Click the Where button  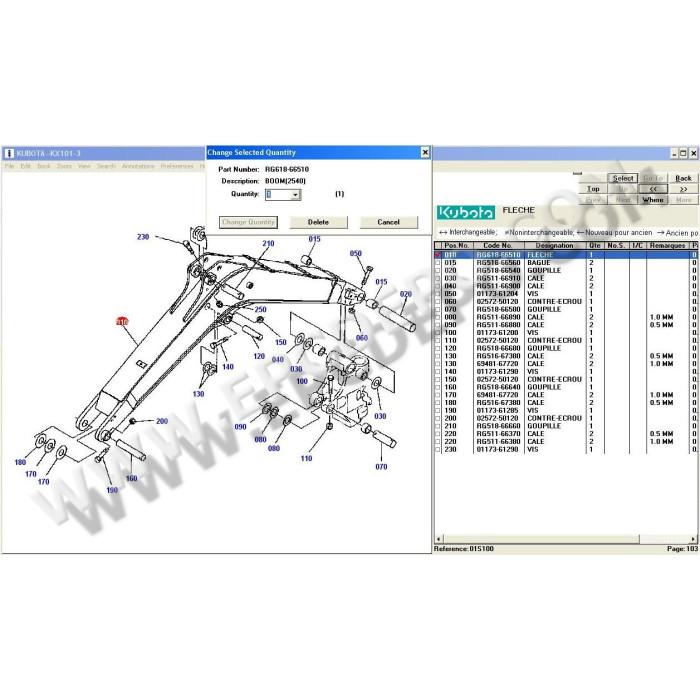pyautogui.click(x=653, y=200)
